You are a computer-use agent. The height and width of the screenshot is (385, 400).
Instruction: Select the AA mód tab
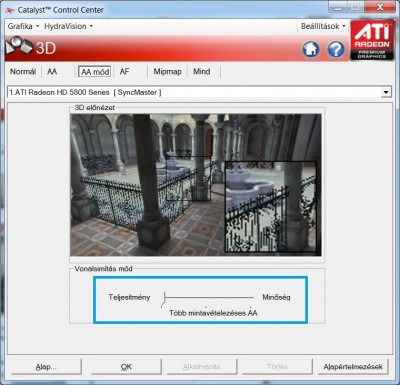click(x=95, y=72)
